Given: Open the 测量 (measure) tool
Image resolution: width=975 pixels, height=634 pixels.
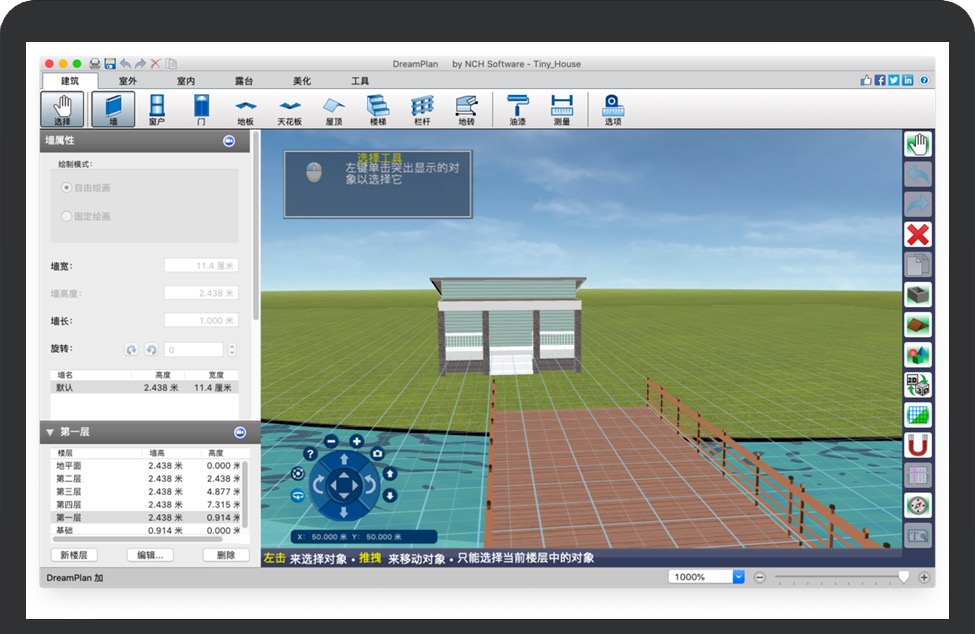Looking at the screenshot, I should click(562, 109).
